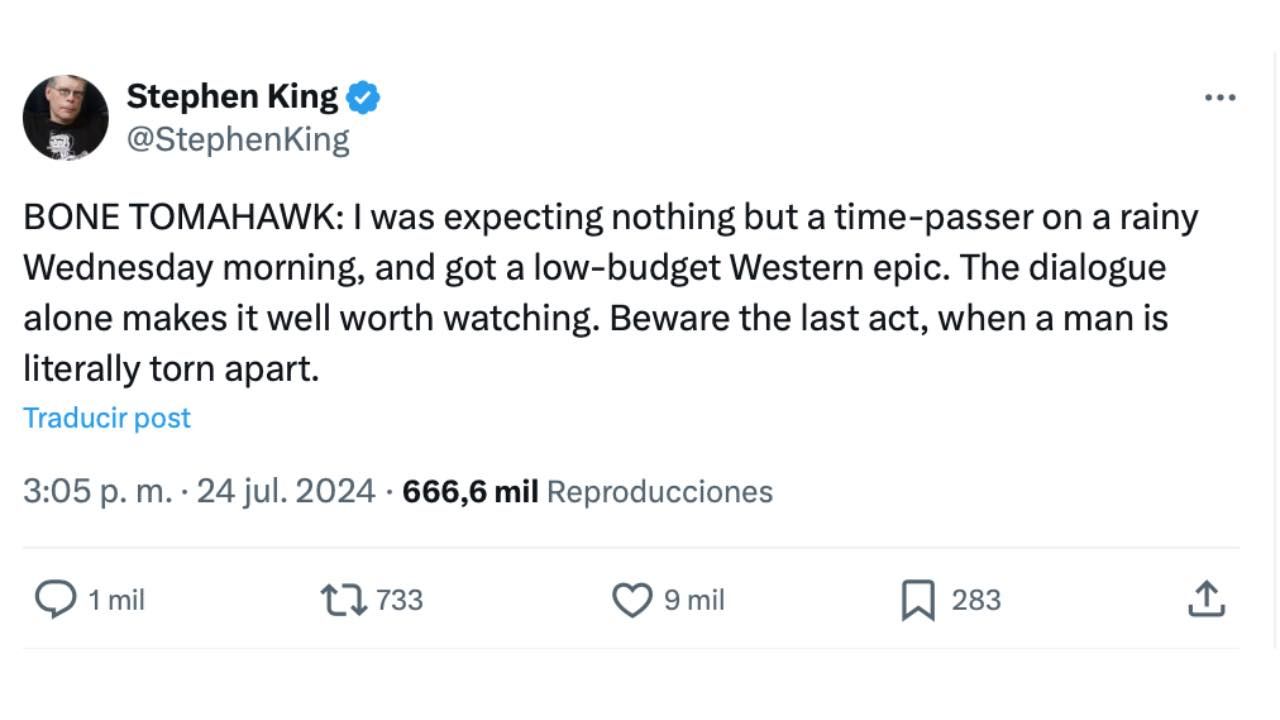Click the 9 mil likes count

[694, 600]
